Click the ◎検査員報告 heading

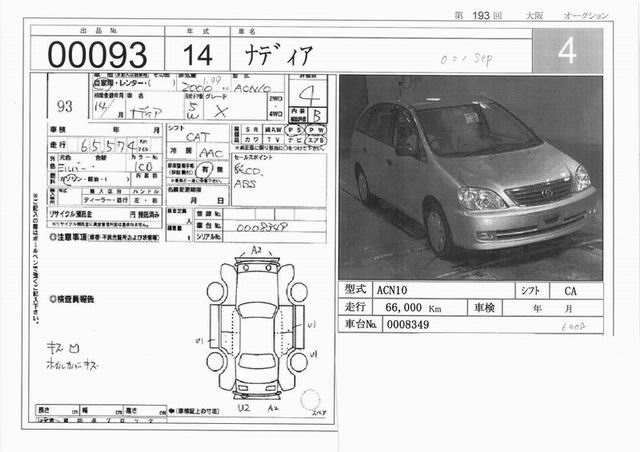click(71, 299)
